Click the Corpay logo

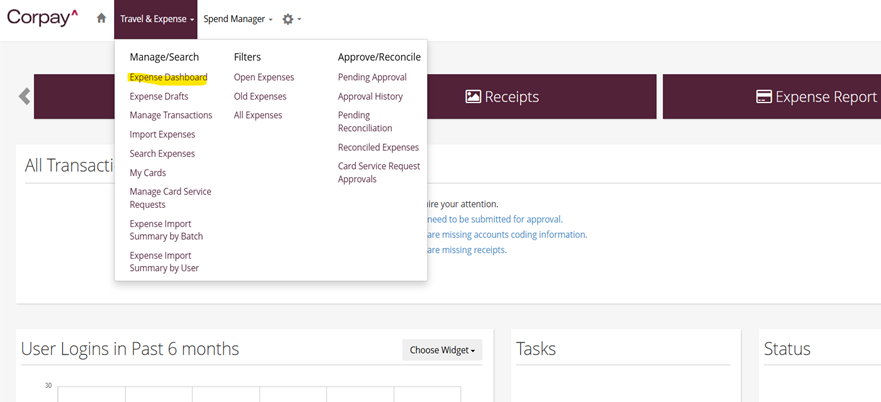[x=42, y=18]
